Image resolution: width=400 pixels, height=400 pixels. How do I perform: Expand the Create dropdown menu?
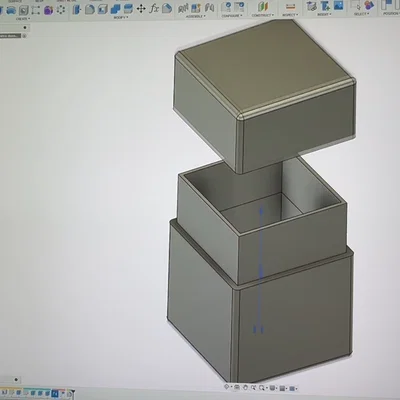click(x=23, y=19)
